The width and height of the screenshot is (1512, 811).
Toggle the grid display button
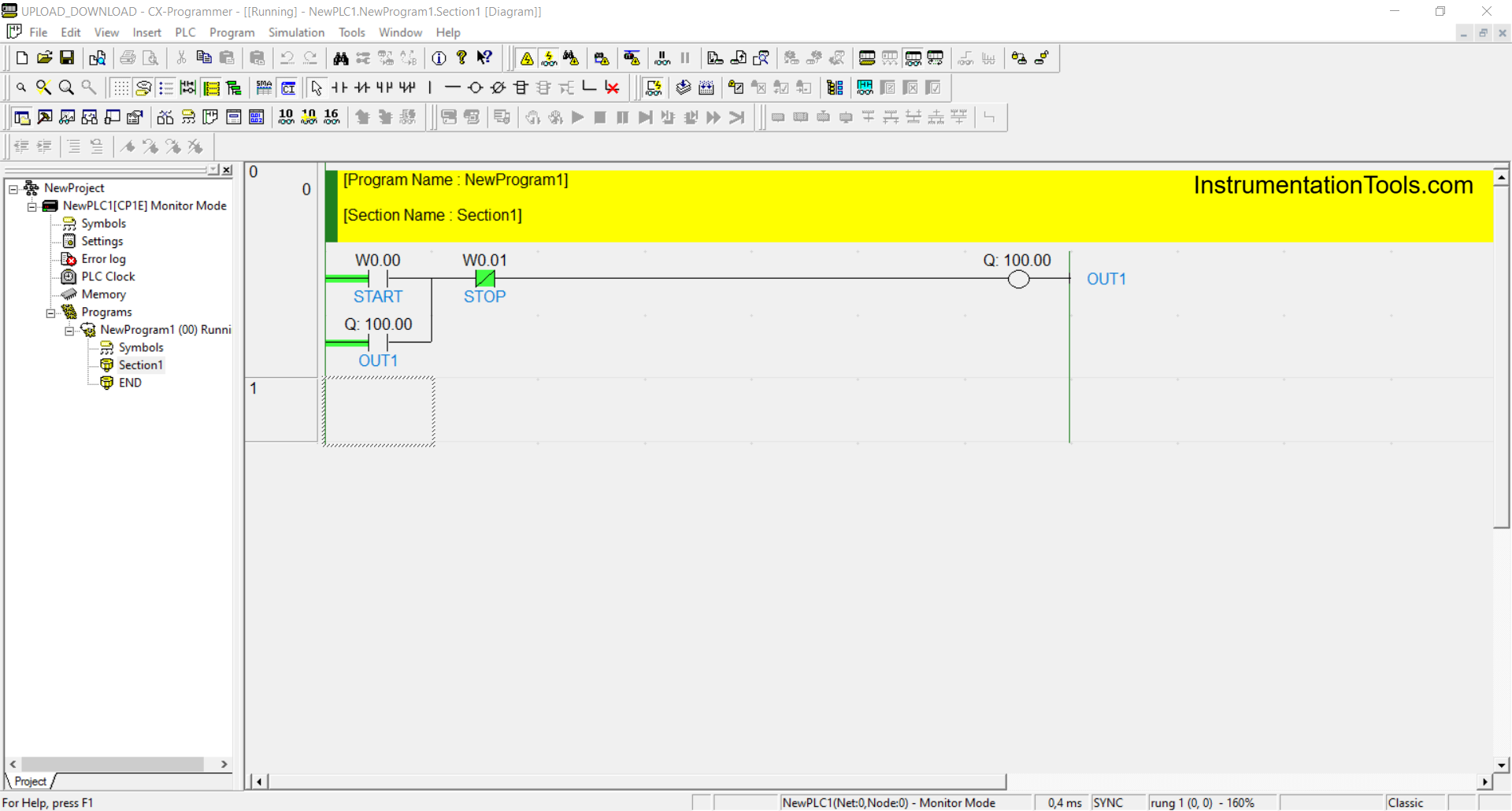[120, 87]
